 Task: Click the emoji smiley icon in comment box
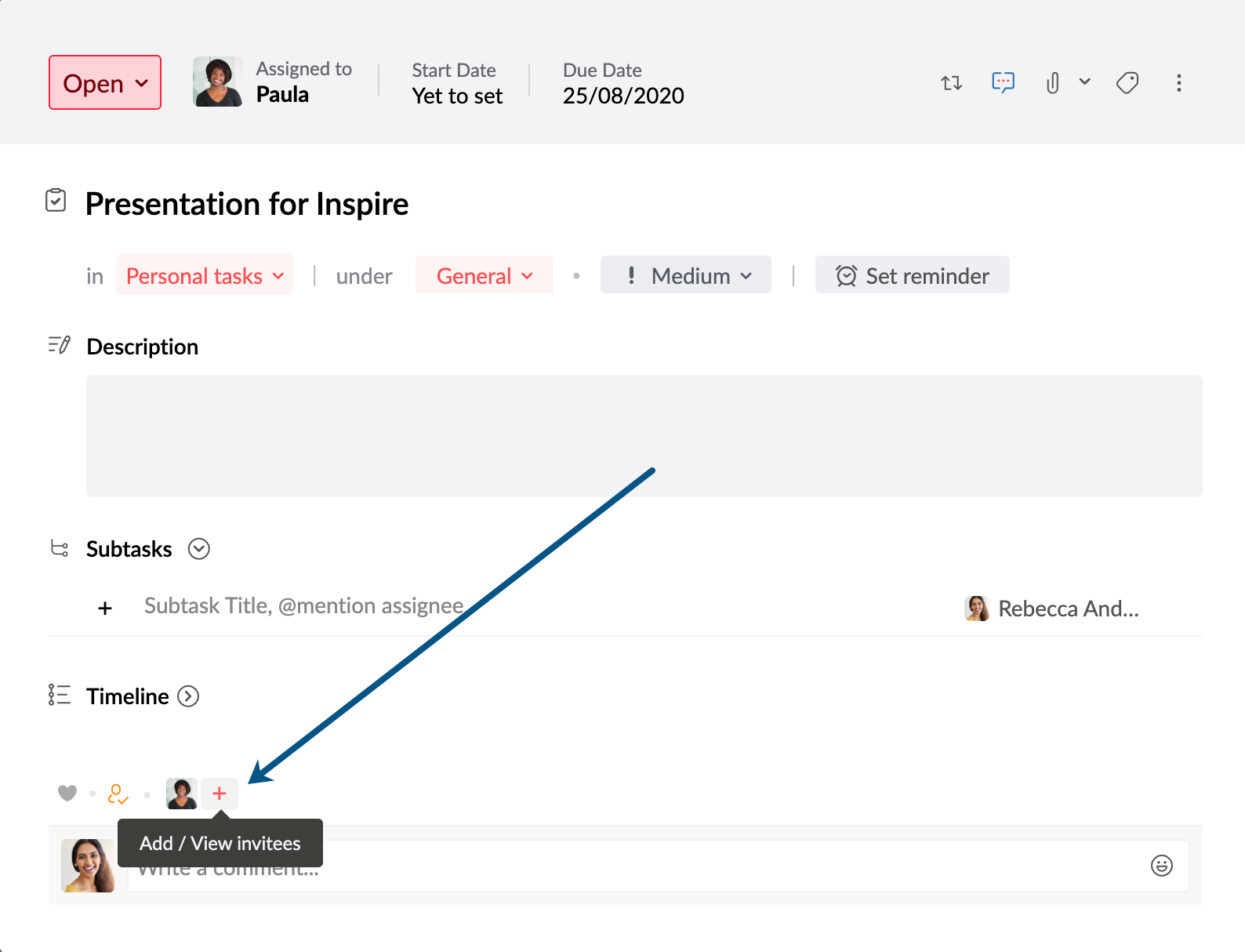coord(1161,865)
